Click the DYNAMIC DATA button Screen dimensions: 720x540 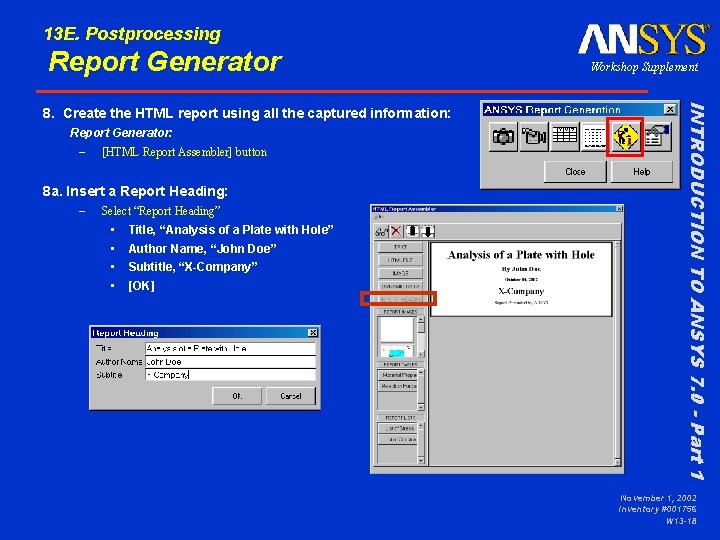[400, 286]
